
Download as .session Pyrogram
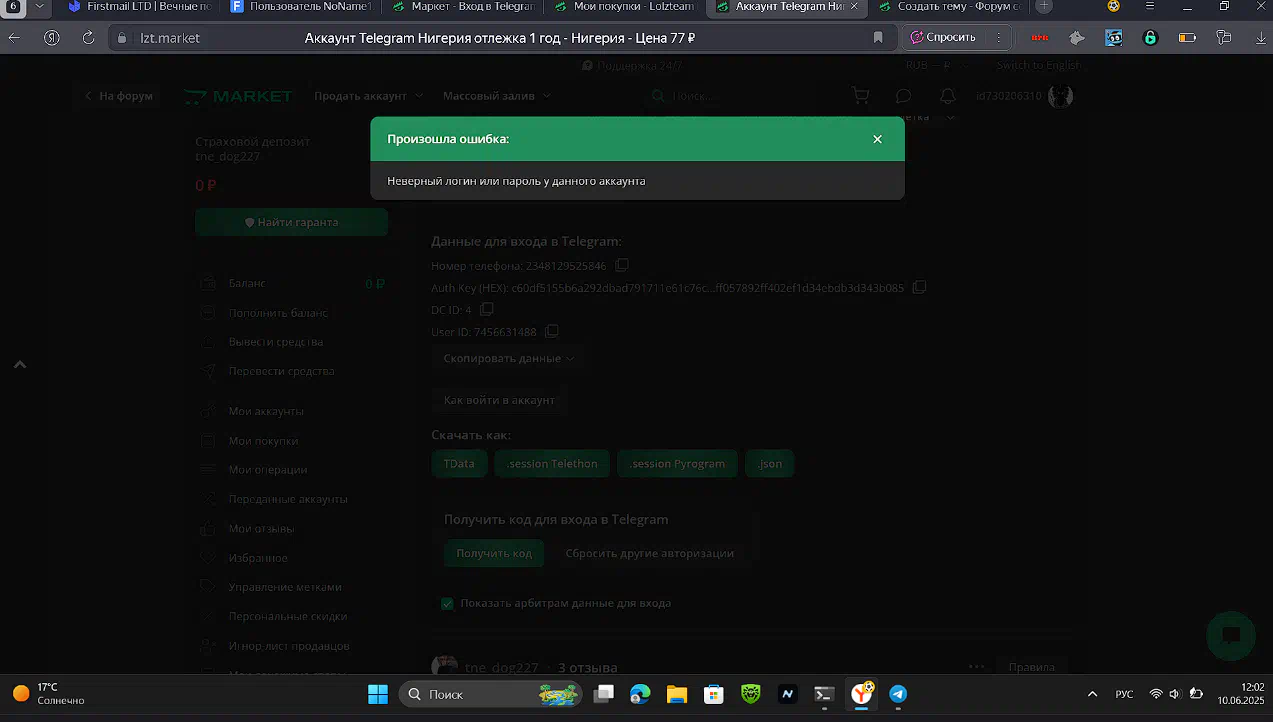(678, 464)
